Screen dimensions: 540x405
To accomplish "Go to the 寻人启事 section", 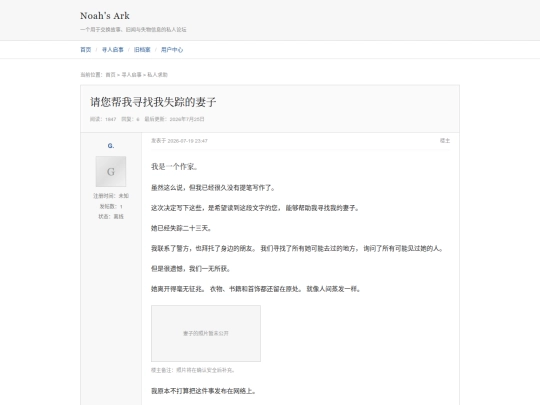I will coord(113,50).
